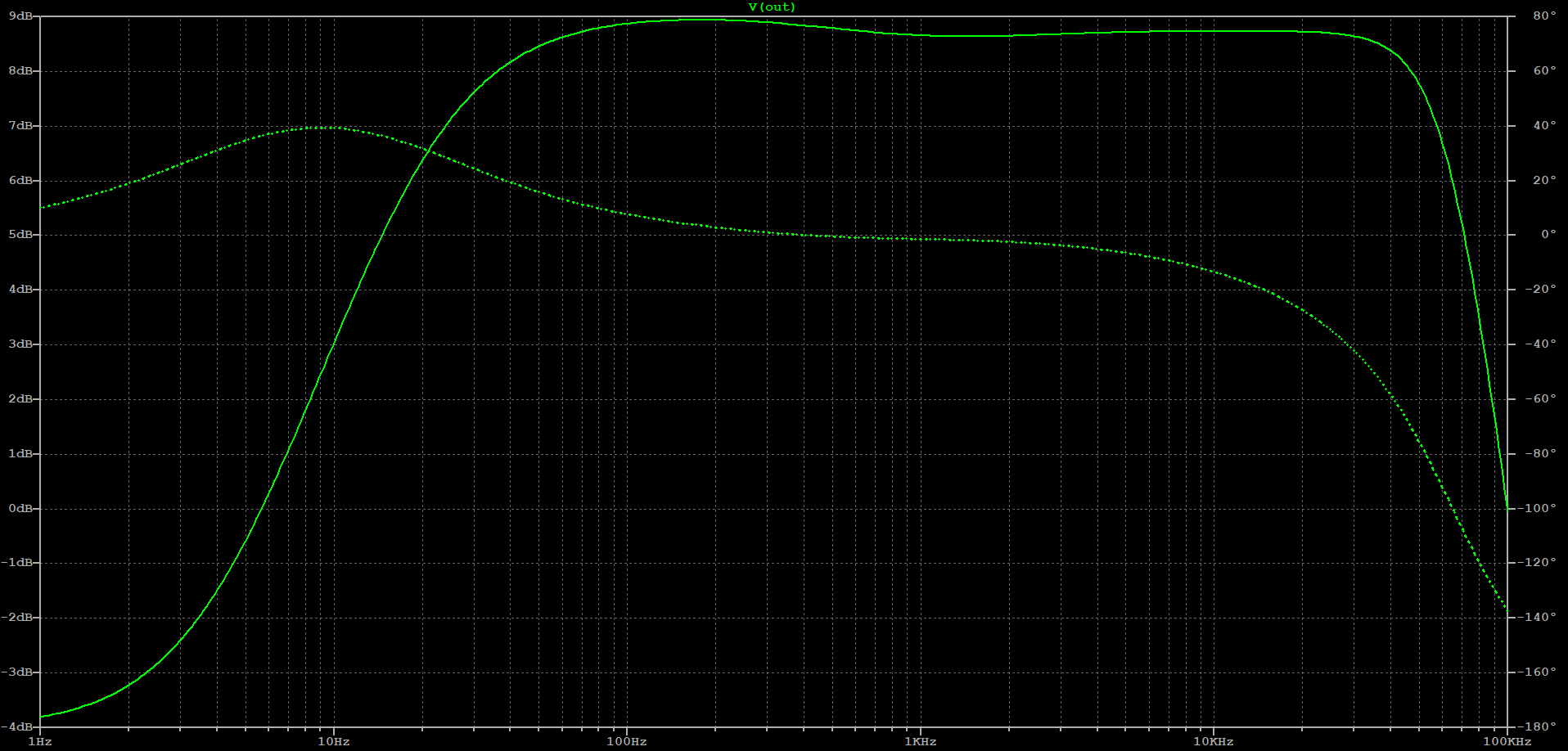Click the -120° phase axis label
Screen dimensions: 1568x751
click(x=1538, y=563)
